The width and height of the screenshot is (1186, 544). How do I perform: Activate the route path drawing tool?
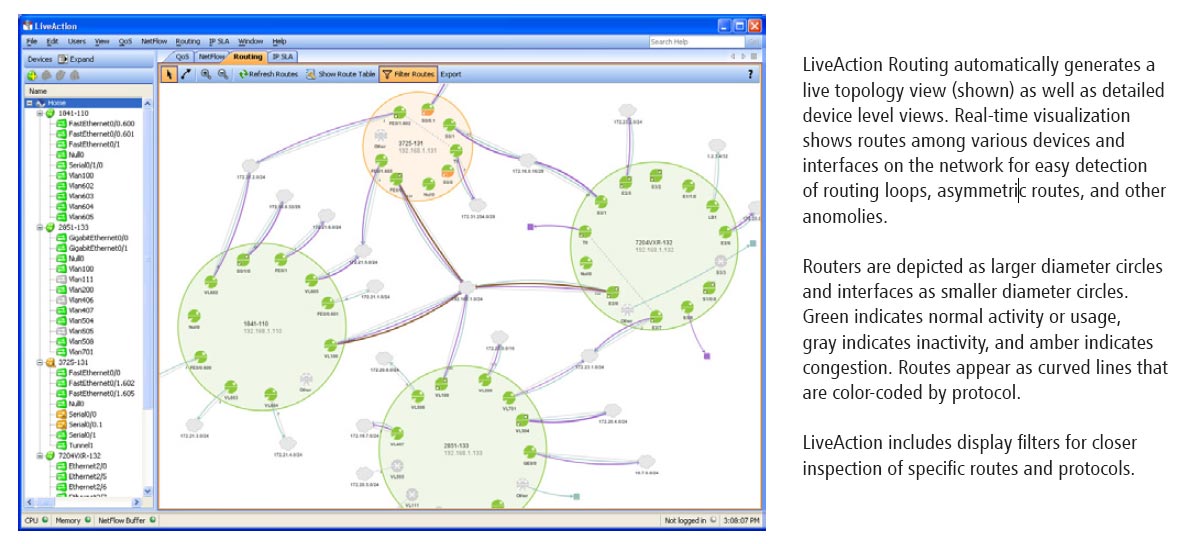(x=186, y=74)
